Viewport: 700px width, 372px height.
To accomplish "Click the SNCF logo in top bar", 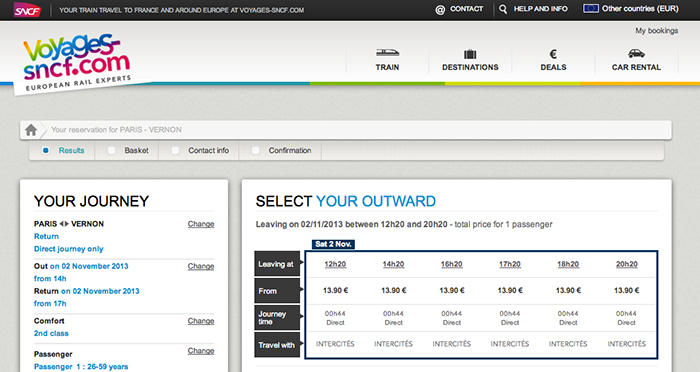I will [x=27, y=10].
